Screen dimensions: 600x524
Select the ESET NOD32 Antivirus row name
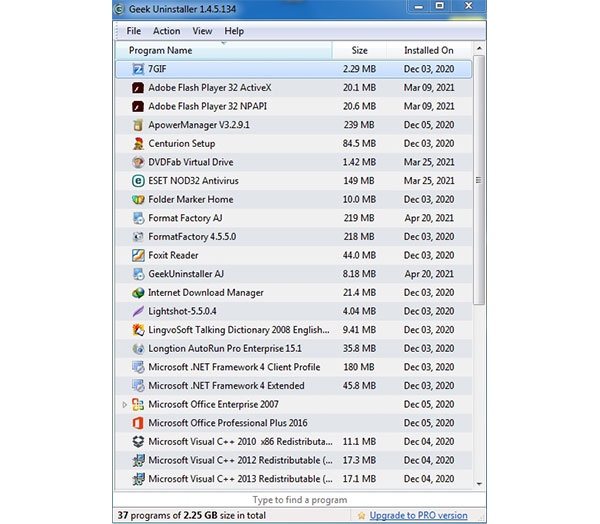[x=193, y=181]
